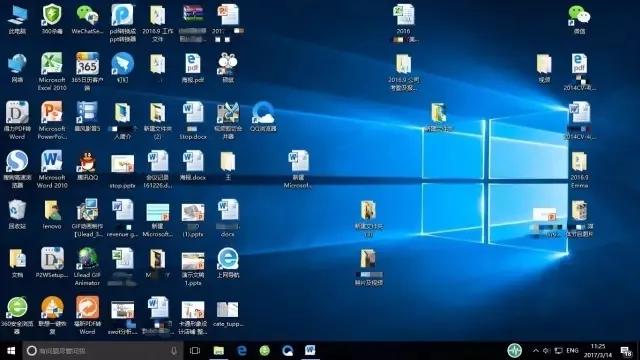Select the P2WSetup installer icon

(52, 263)
